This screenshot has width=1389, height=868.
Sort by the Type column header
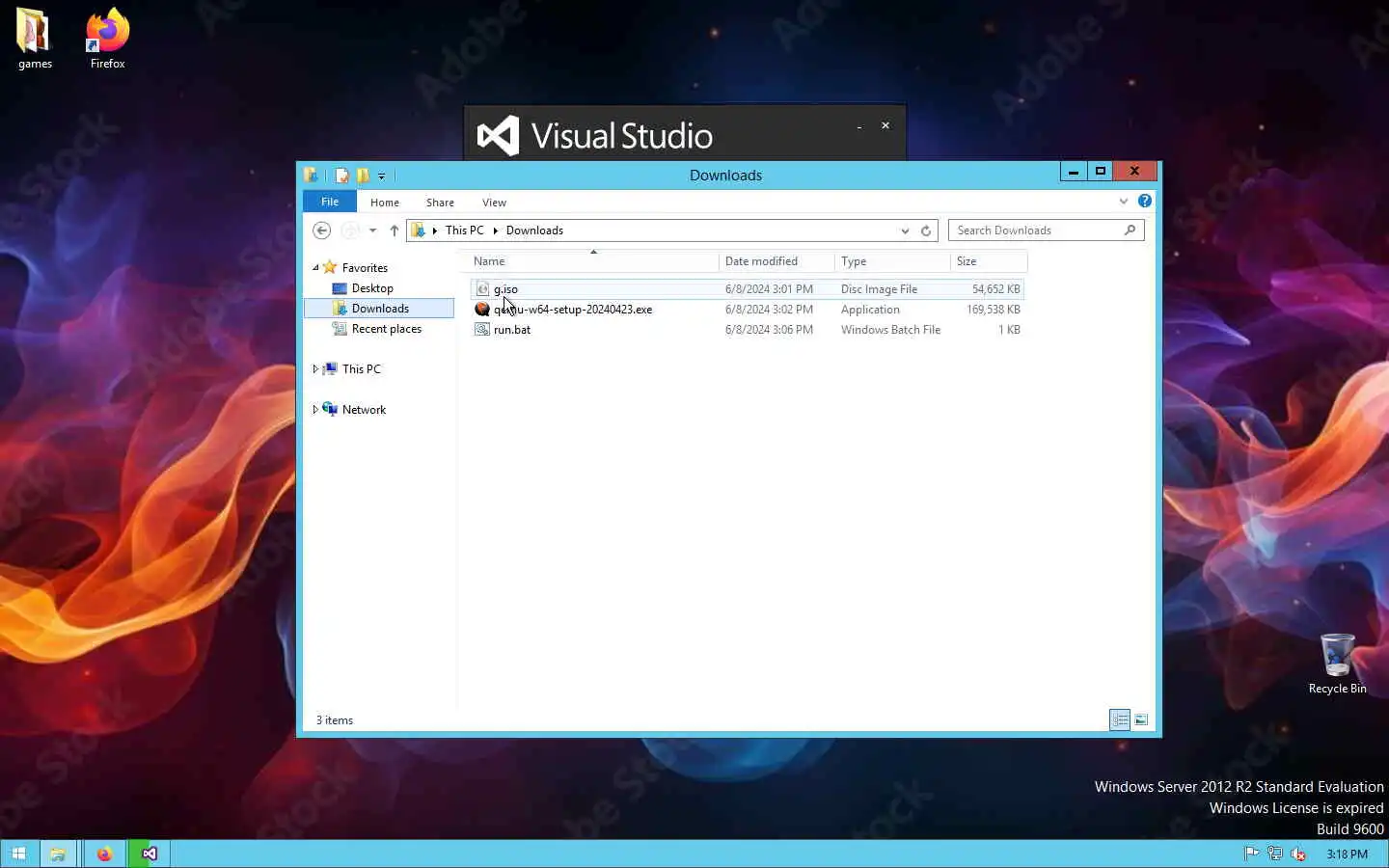click(x=892, y=261)
